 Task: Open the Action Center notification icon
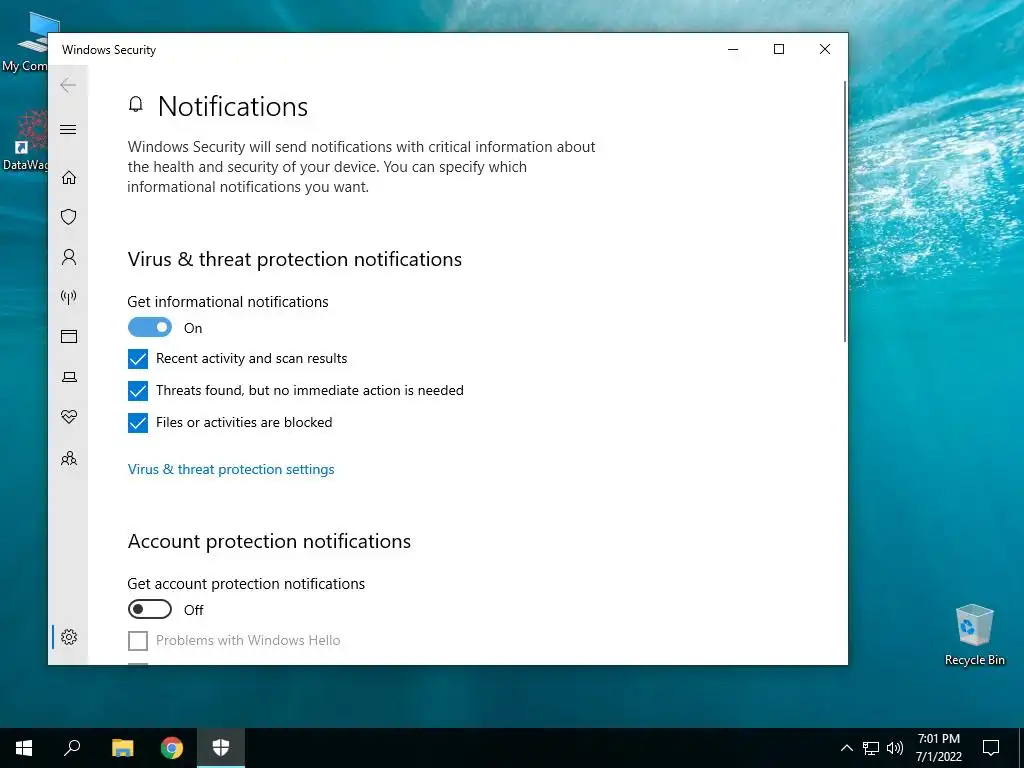(991, 748)
